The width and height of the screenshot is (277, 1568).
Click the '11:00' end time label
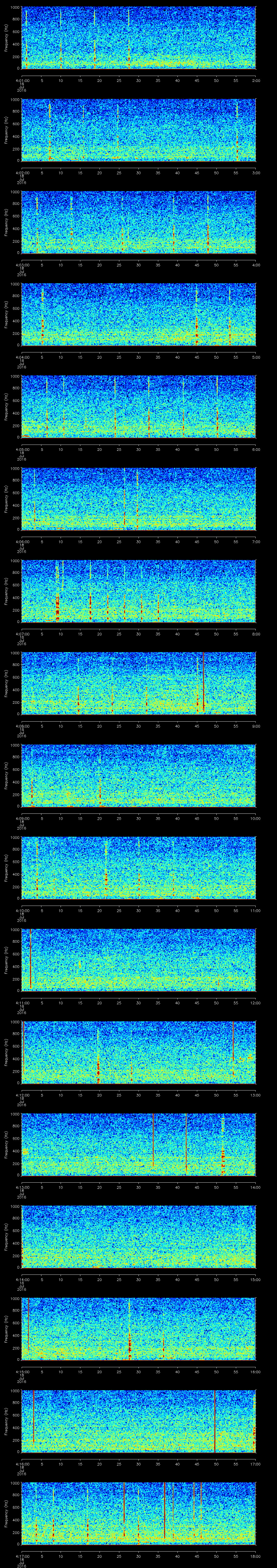pos(256,910)
